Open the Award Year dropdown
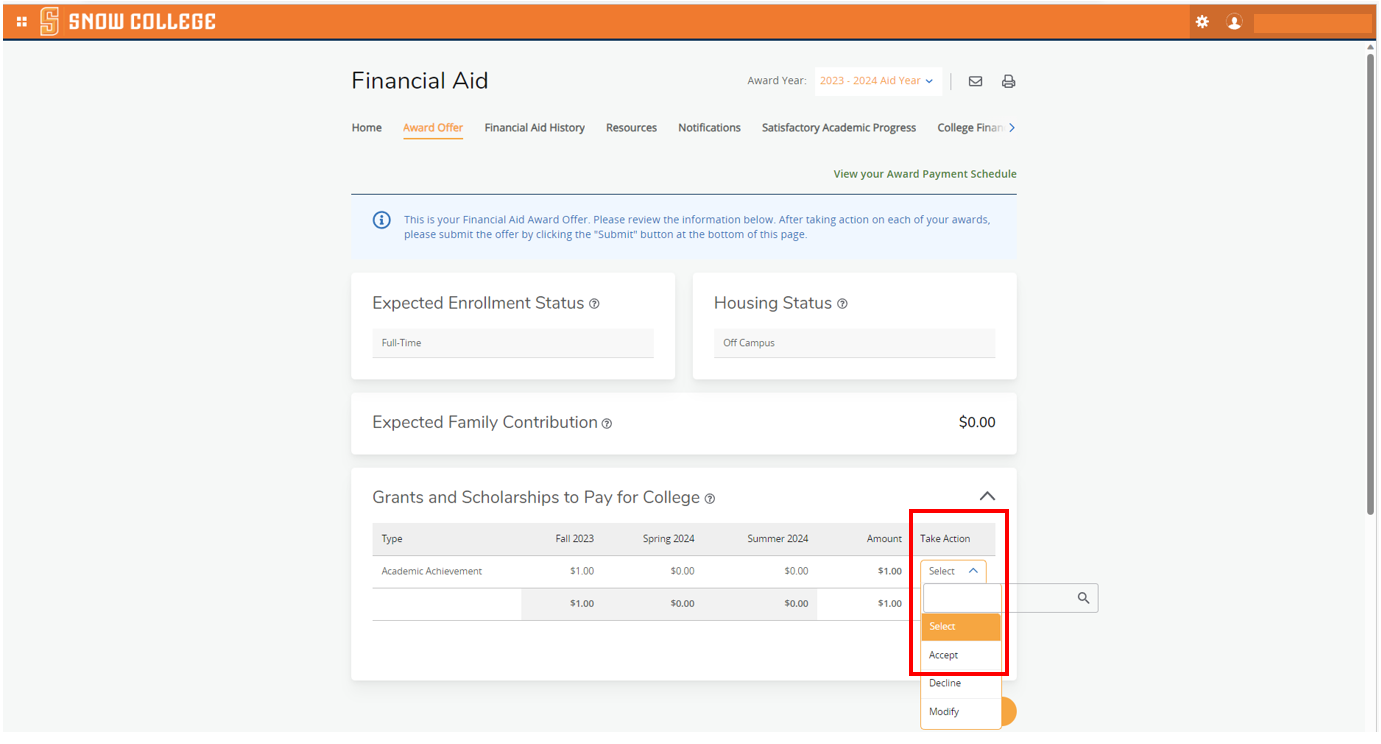Viewport: 1381px width, 744px height. pos(877,81)
